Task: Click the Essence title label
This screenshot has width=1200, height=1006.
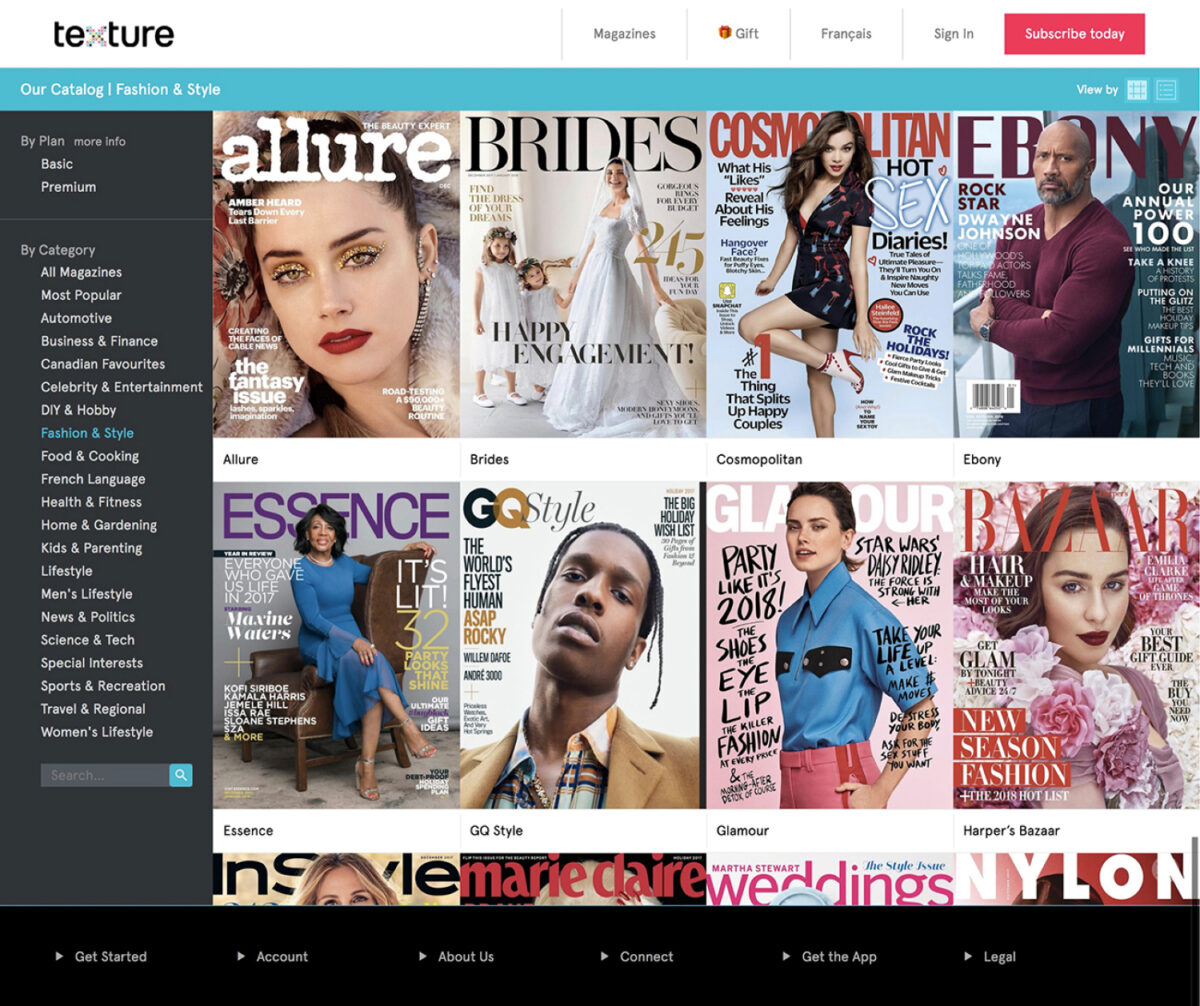Action: (248, 831)
